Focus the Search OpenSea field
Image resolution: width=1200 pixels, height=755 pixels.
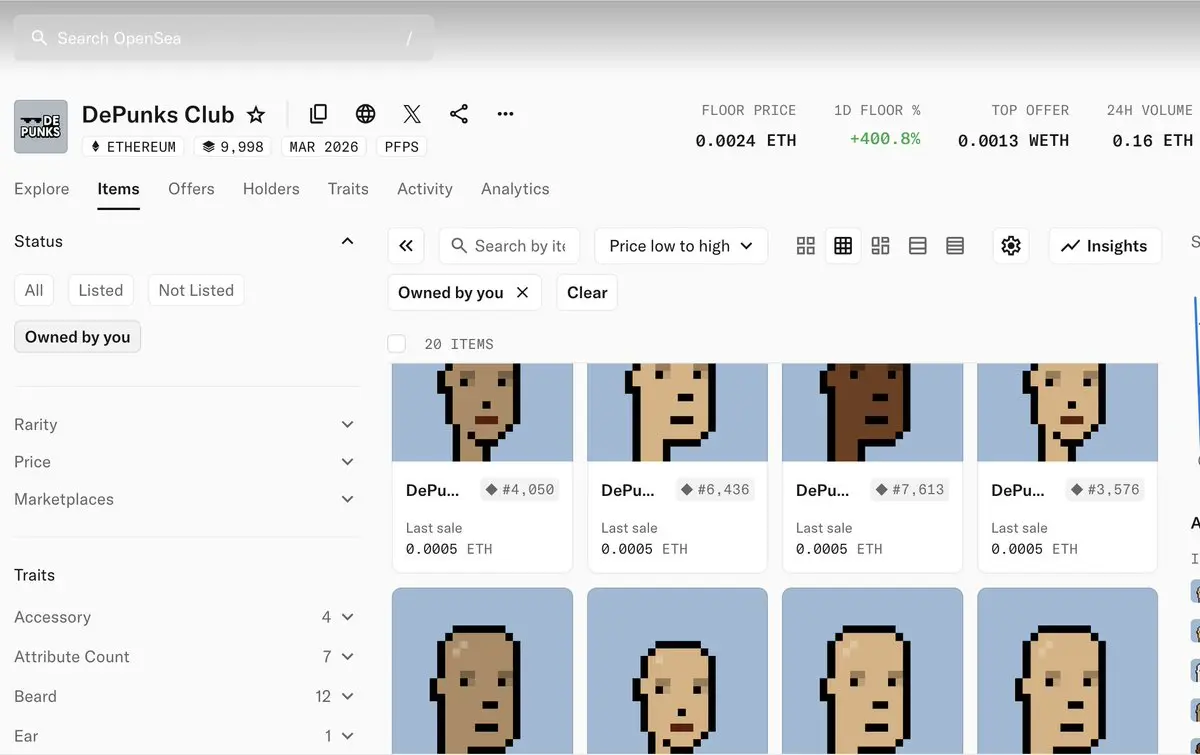pos(224,38)
